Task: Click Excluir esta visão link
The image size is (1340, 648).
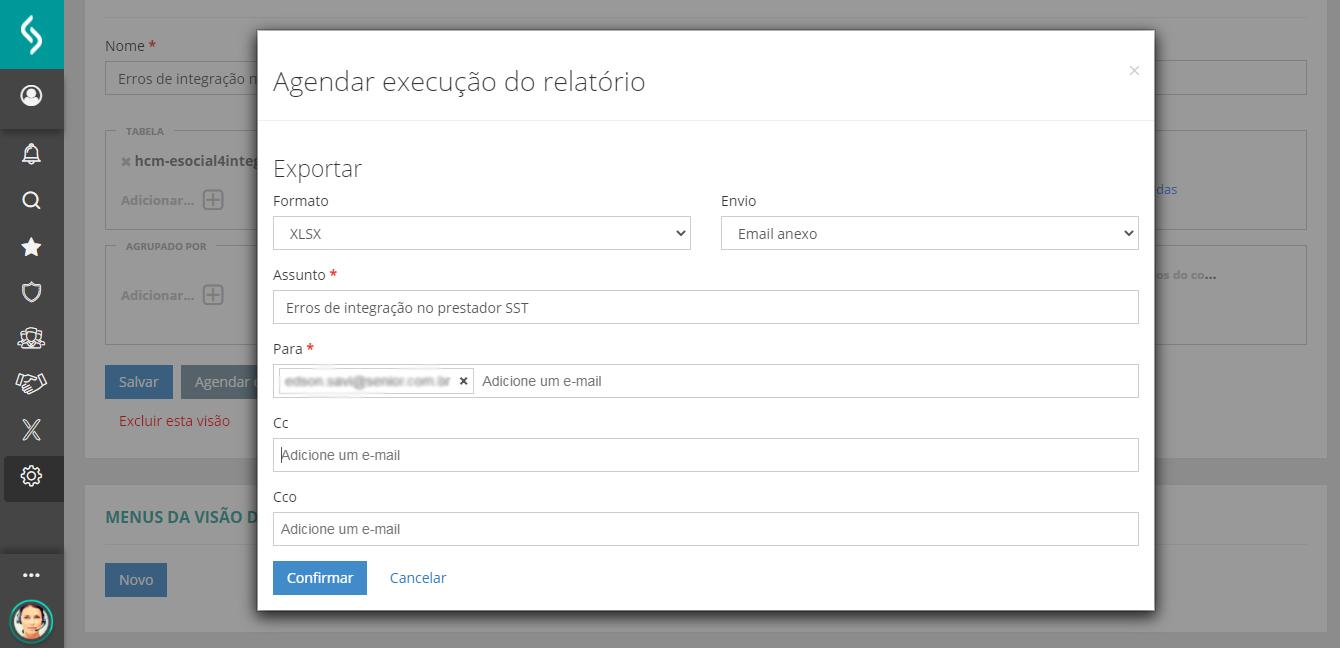Action: coord(174,421)
